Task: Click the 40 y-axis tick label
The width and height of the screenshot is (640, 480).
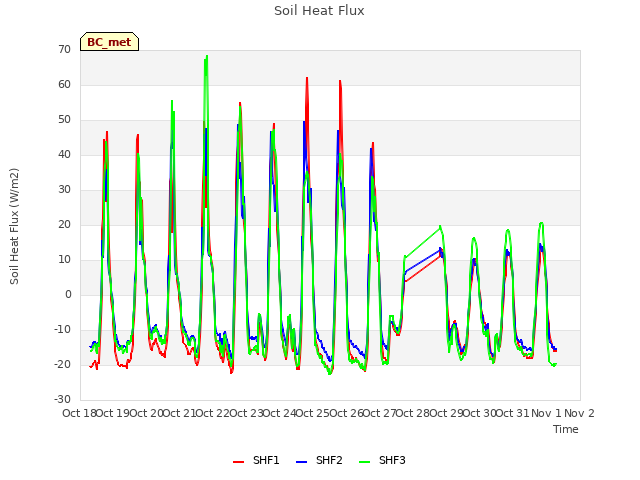Action: tap(64, 154)
